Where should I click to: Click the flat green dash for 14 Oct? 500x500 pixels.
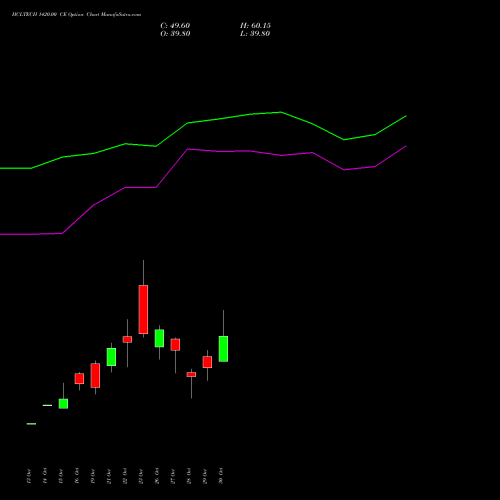tap(47, 405)
